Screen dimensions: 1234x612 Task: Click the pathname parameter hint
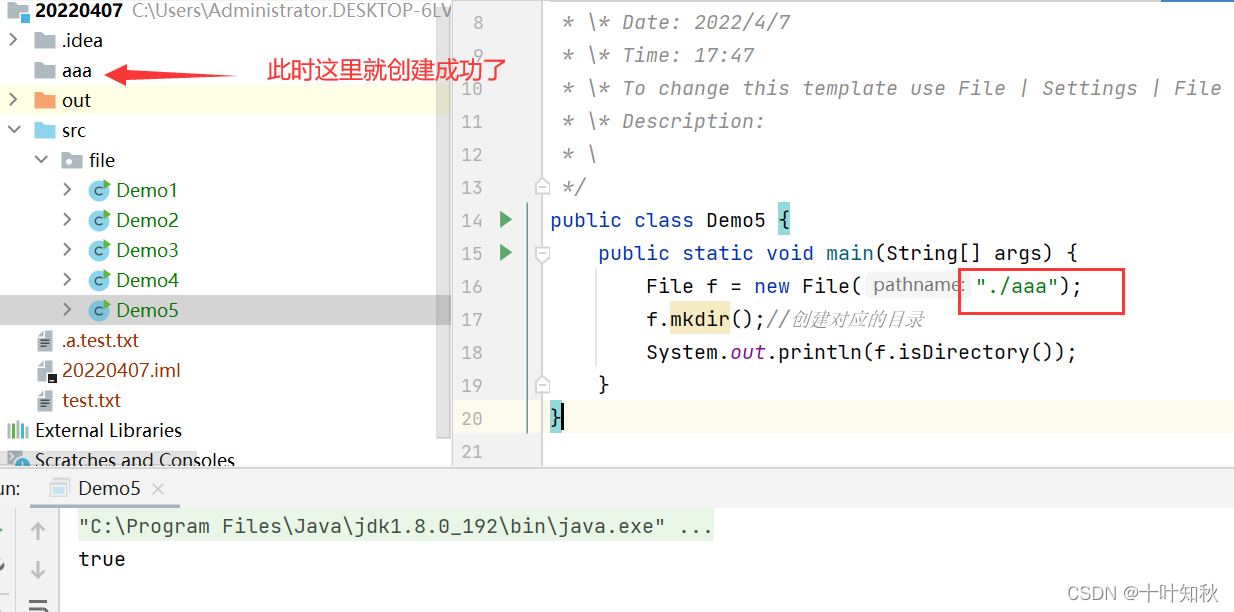[917, 286]
